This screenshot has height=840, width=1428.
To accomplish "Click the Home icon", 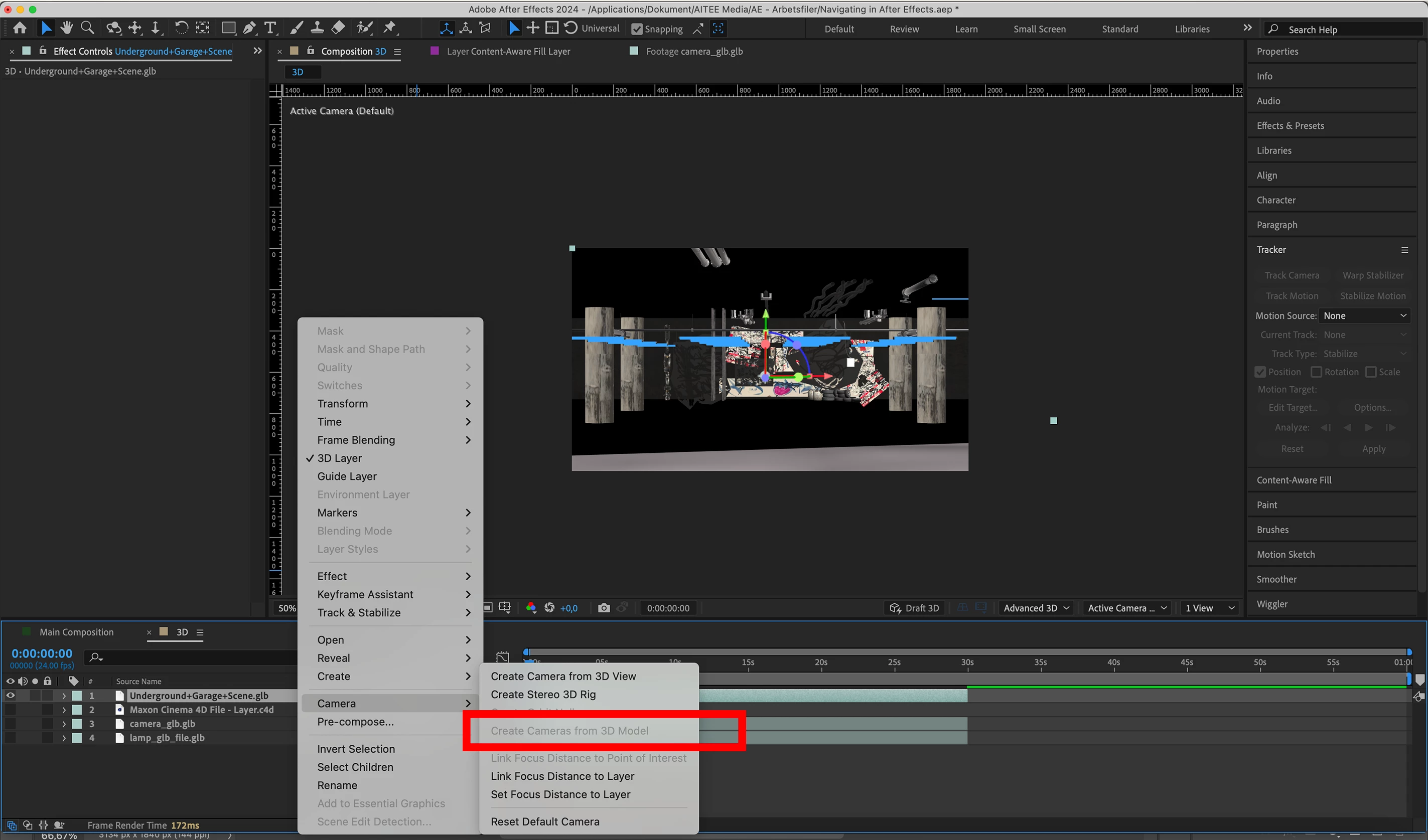I will tap(20, 28).
